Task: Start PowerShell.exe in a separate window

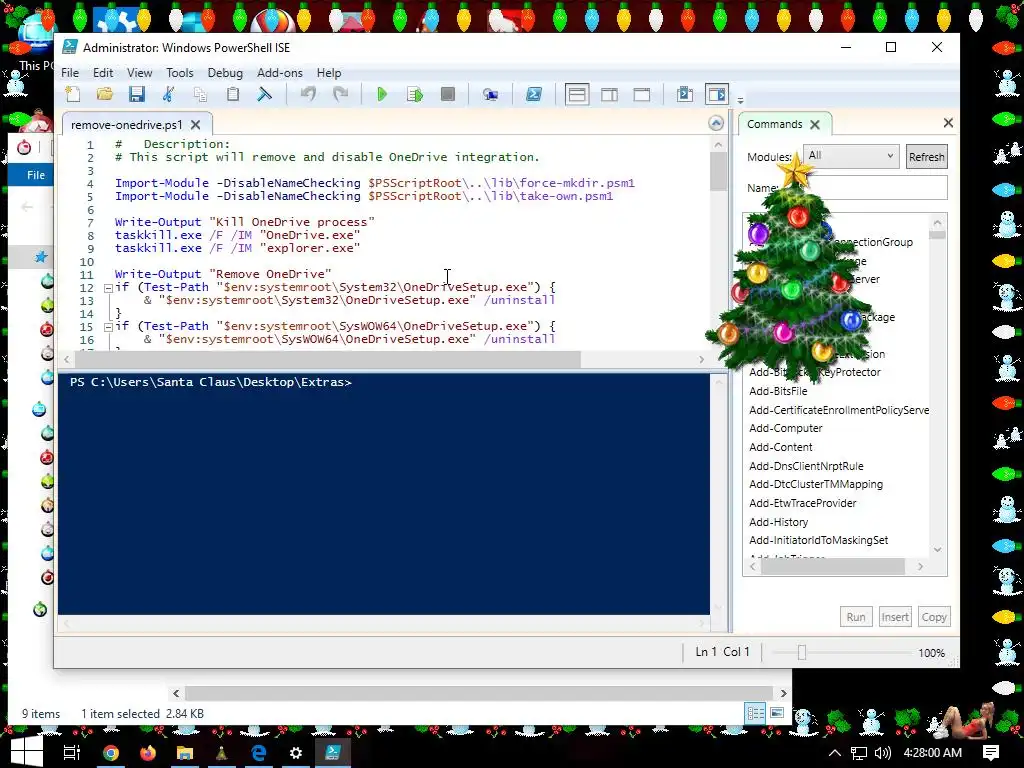Action: (534, 94)
